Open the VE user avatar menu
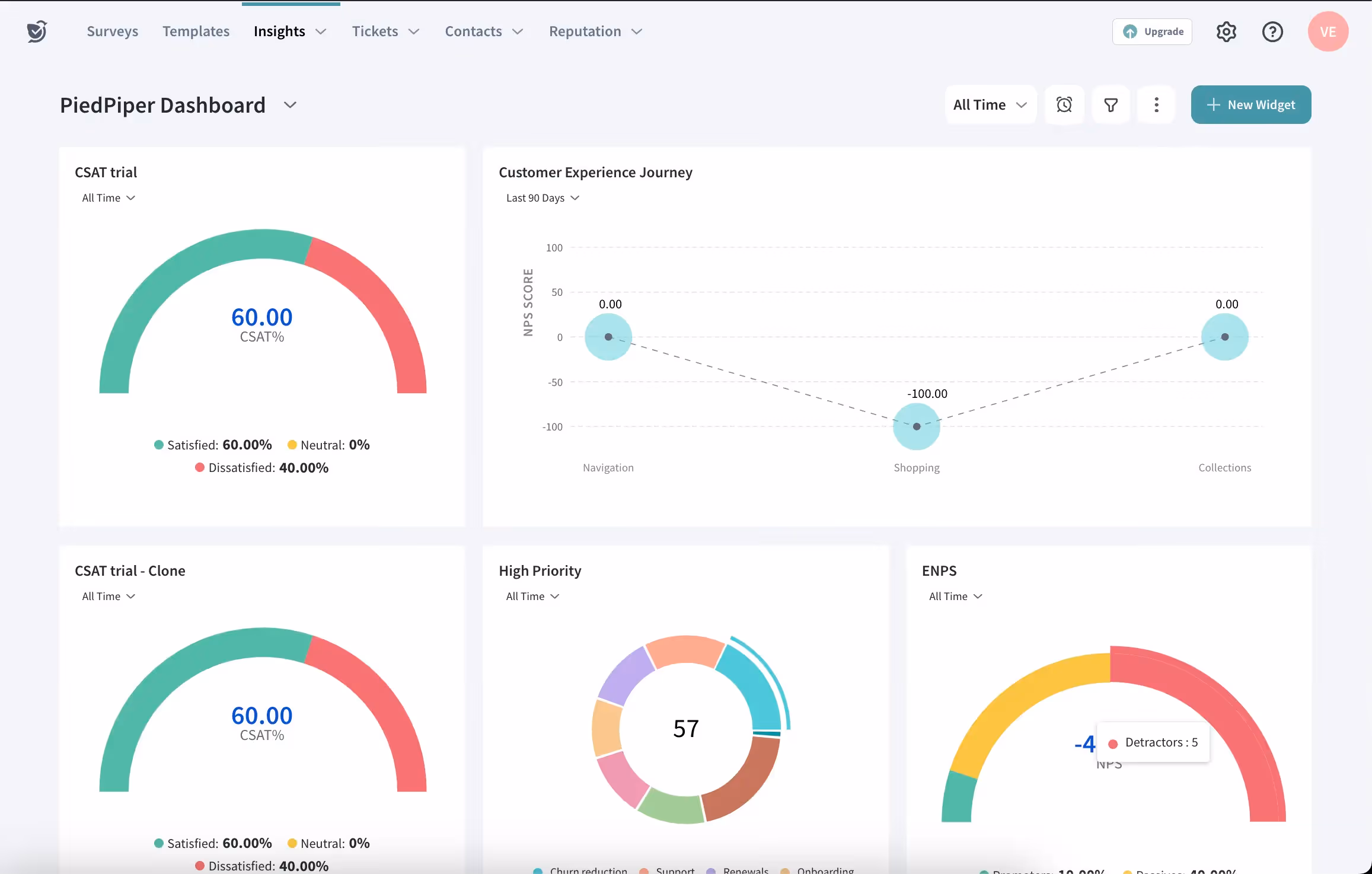The width and height of the screenshot is (1372, 874). click(x=1328, y=31)
